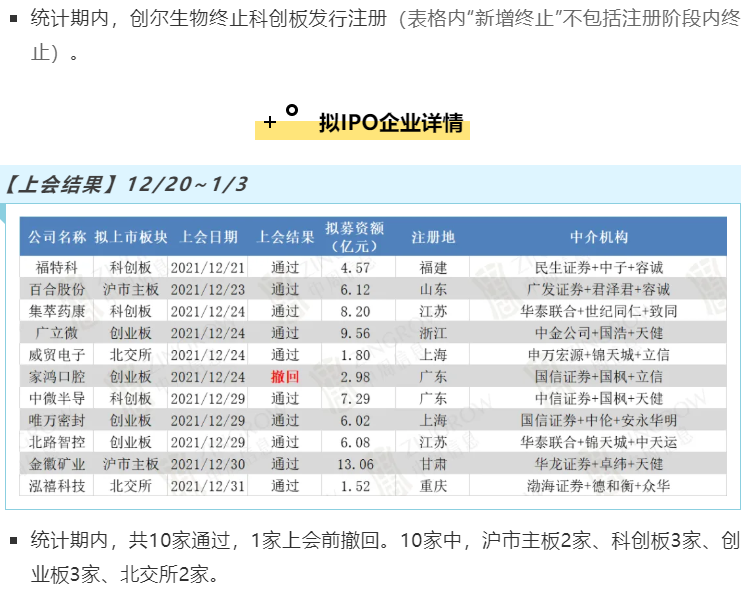
Task: Select the company cell 威贸电子
Action: click(x=57, y=355)
